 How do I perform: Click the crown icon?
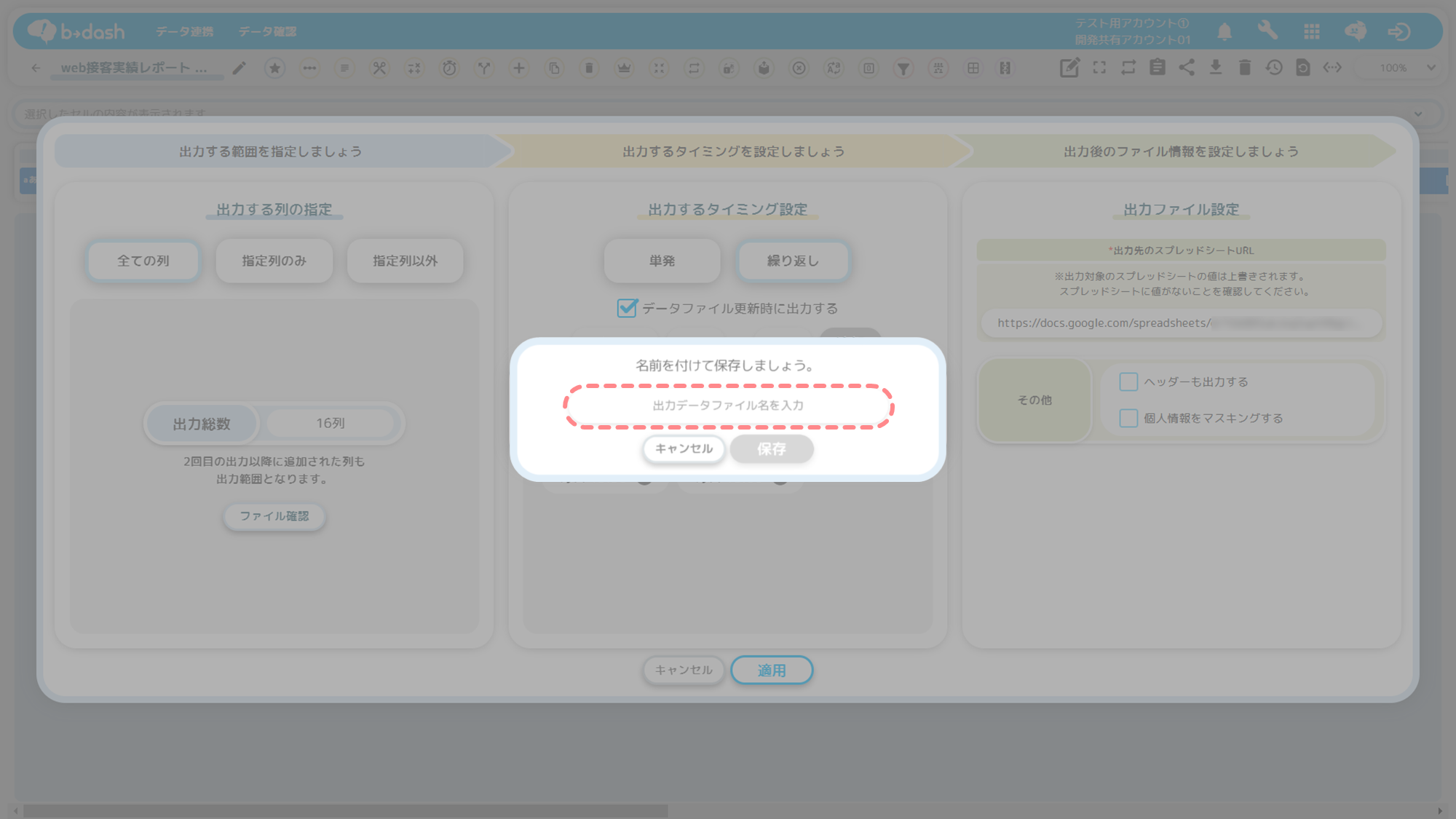[624, 68]
